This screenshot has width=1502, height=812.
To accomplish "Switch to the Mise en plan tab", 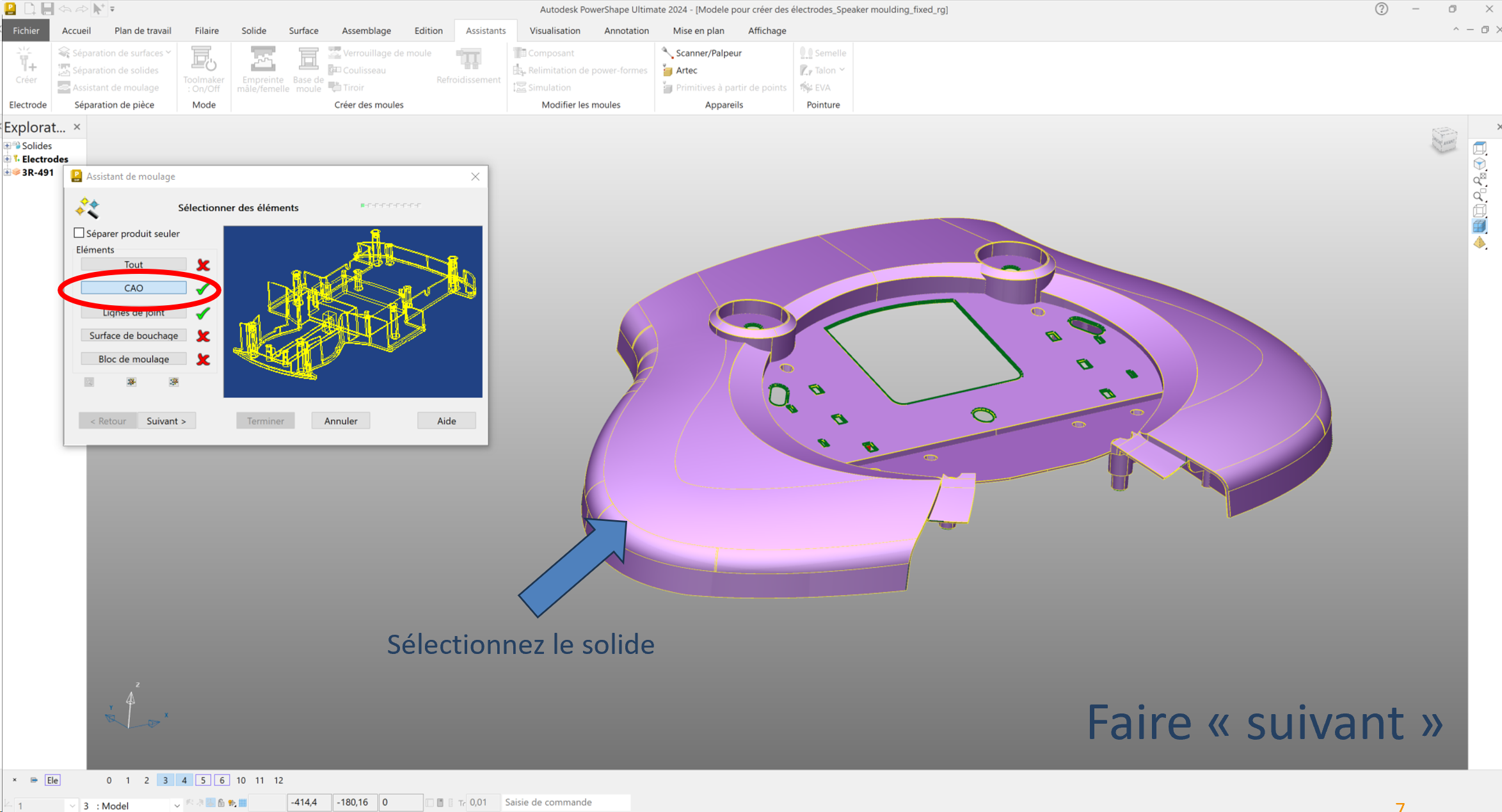I will (698, 30).
